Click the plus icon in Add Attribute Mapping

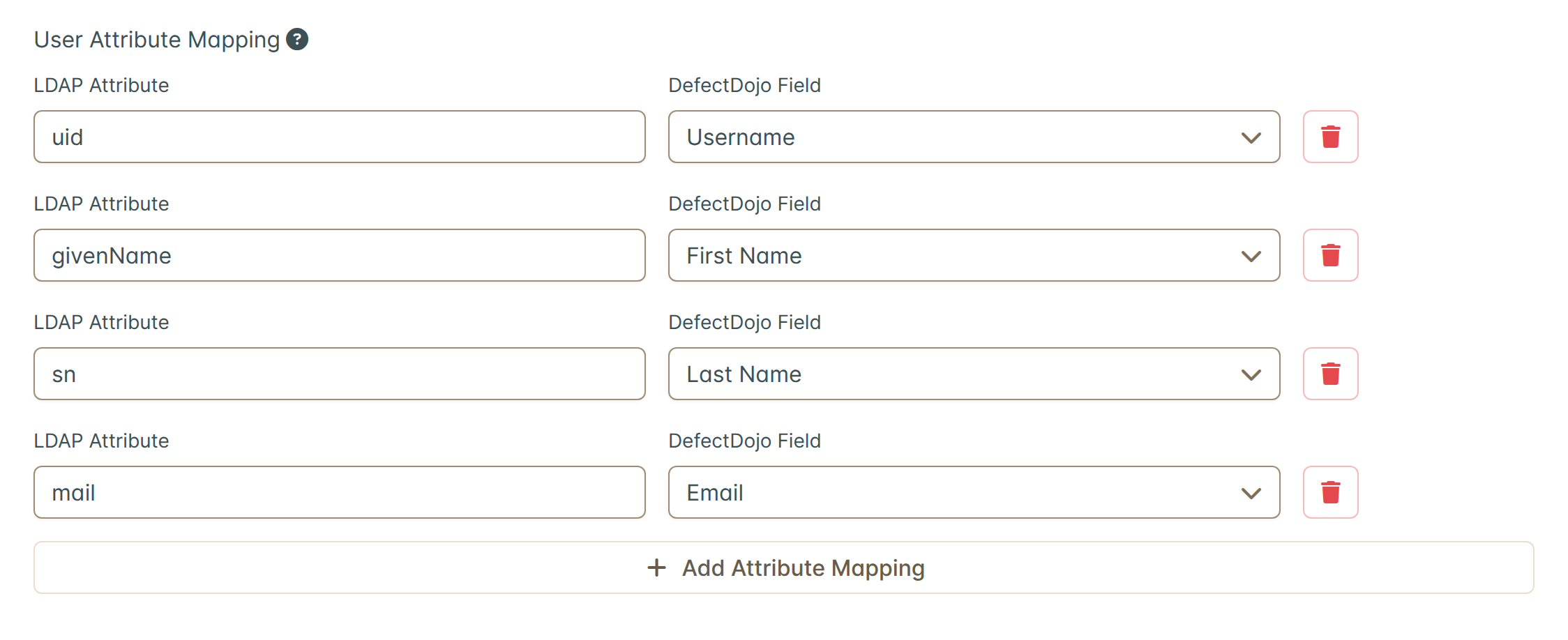click(x=656, y=567)
